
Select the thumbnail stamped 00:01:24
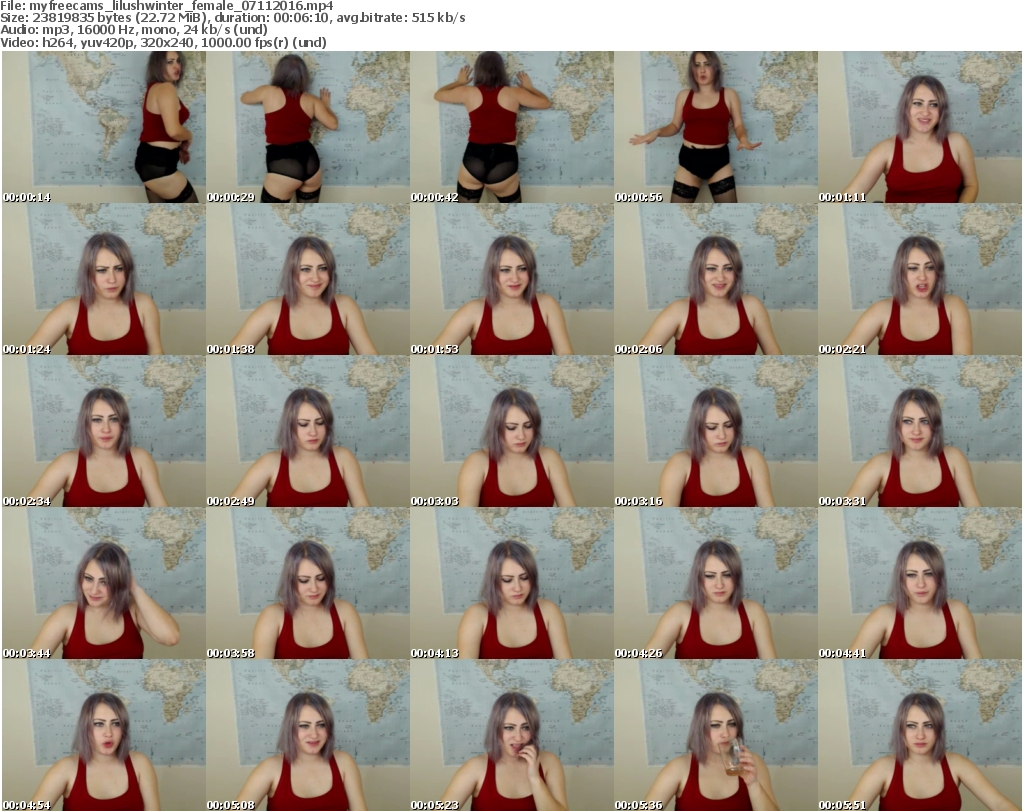tap(104, 279)
